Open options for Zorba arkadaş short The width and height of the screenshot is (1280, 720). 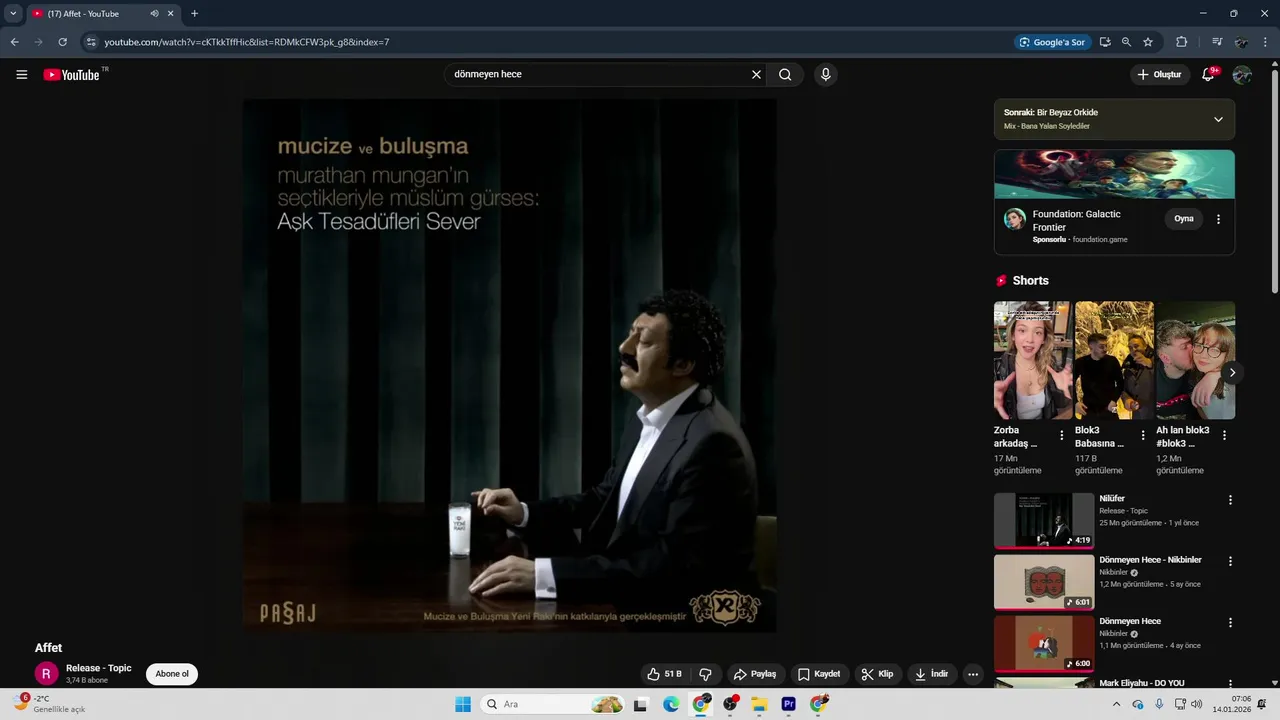tap(1062, 436)
